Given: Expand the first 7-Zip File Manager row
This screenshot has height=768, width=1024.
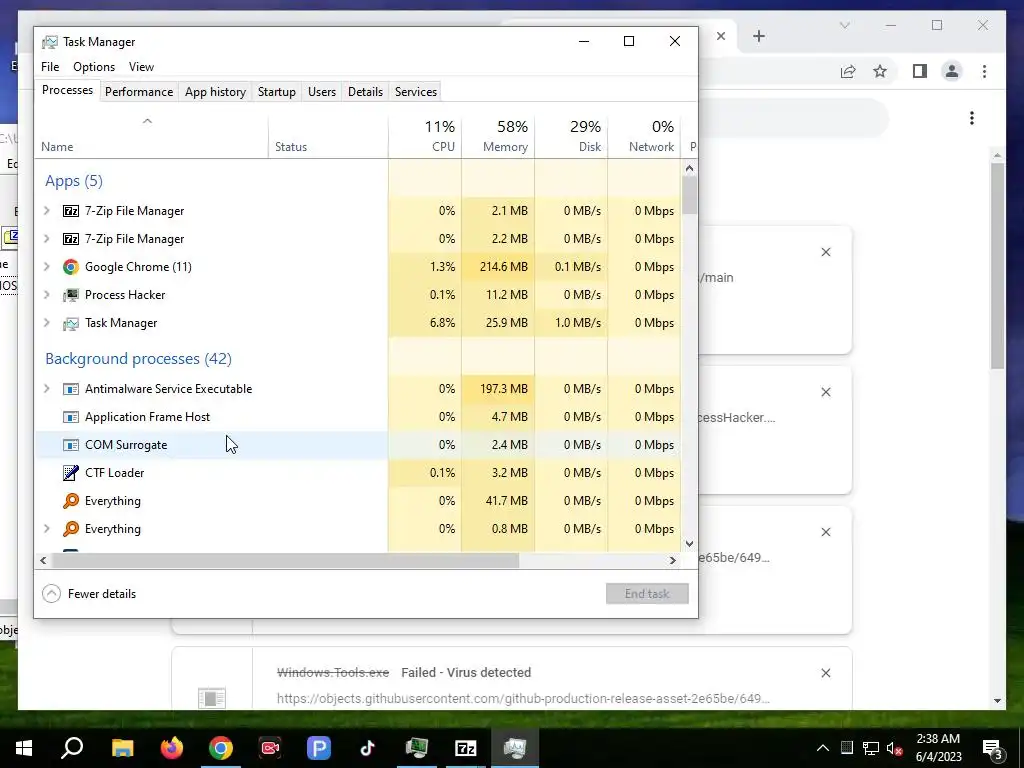Looking at the screenshot, I should coord(46,211).
